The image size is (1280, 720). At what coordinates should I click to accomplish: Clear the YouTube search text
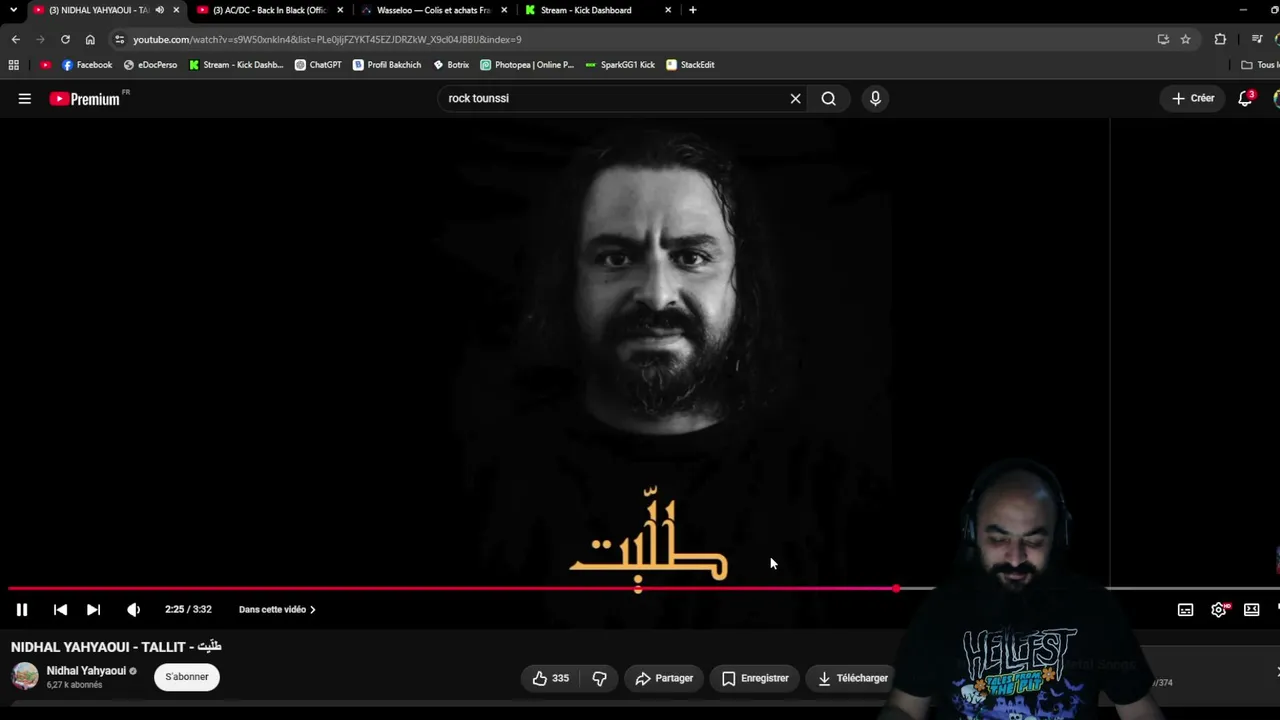(x=796, y=98)
